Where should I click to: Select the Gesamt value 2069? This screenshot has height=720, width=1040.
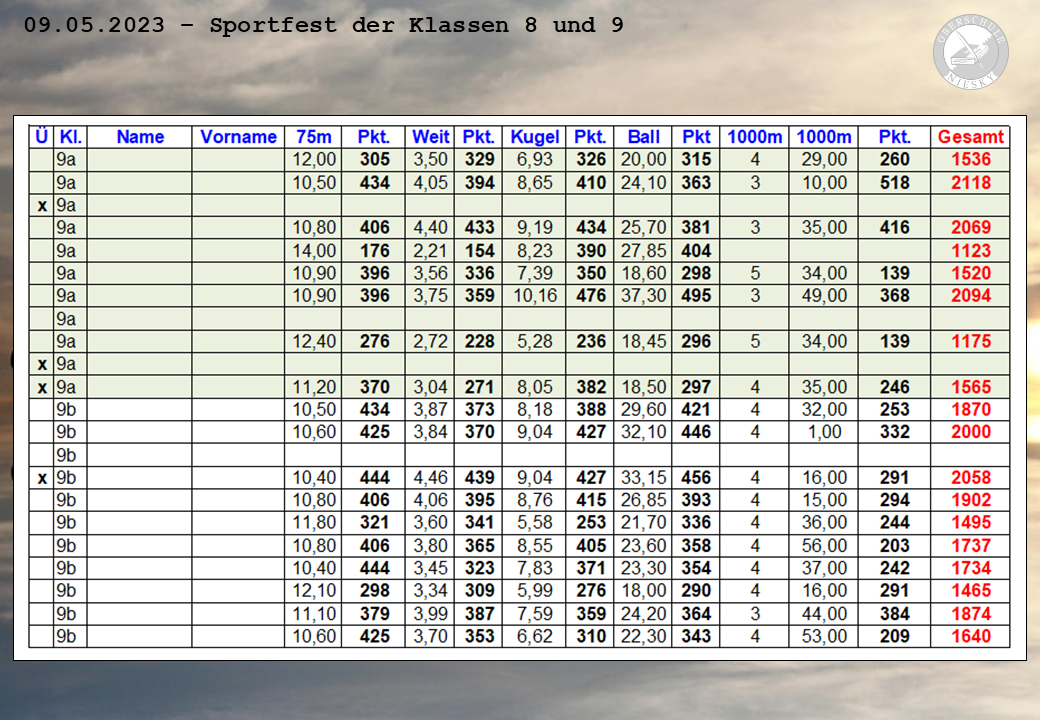(970, 227)
